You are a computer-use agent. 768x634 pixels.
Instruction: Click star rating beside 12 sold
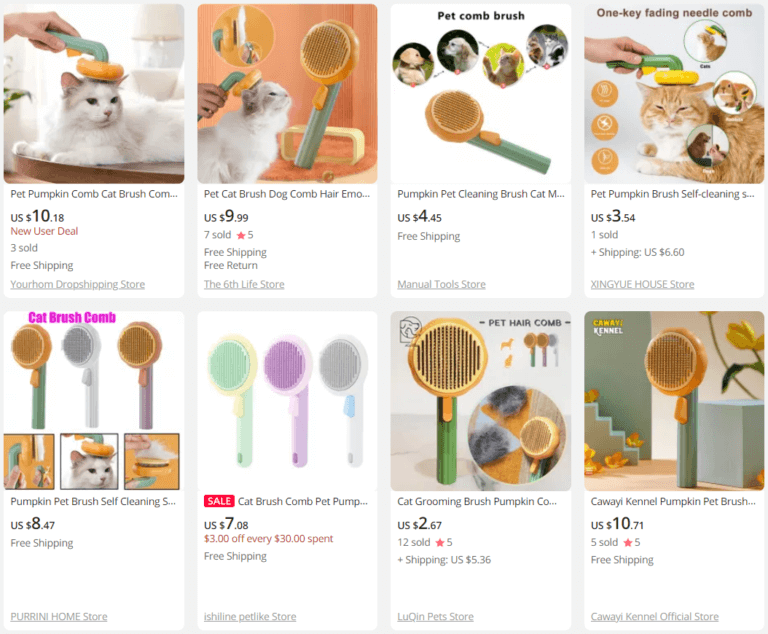pyautogui.click(x=444, y=542)
